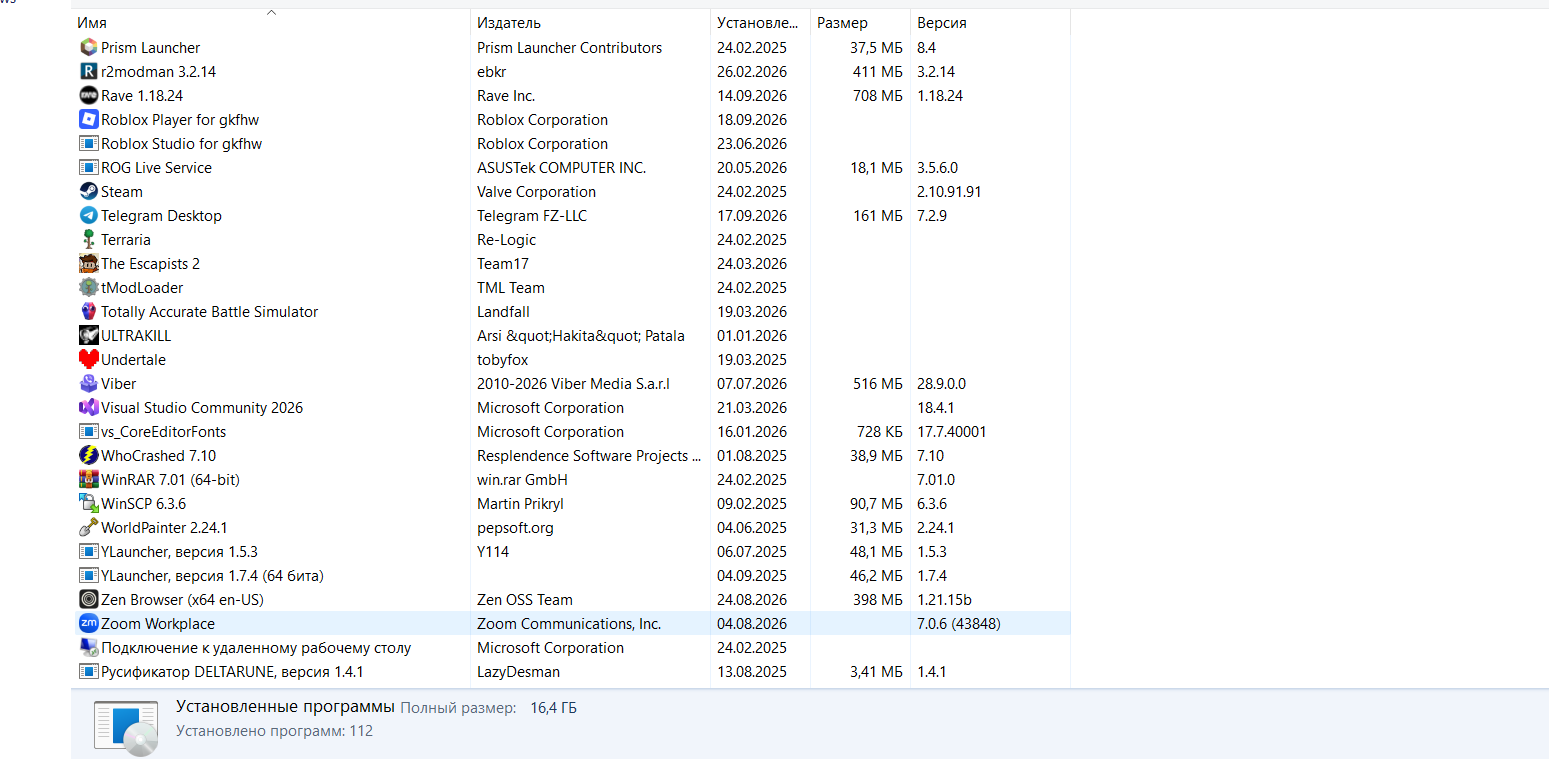
Task: Select the Roblox Player for gkfhw icon
Action: [88, 119]
